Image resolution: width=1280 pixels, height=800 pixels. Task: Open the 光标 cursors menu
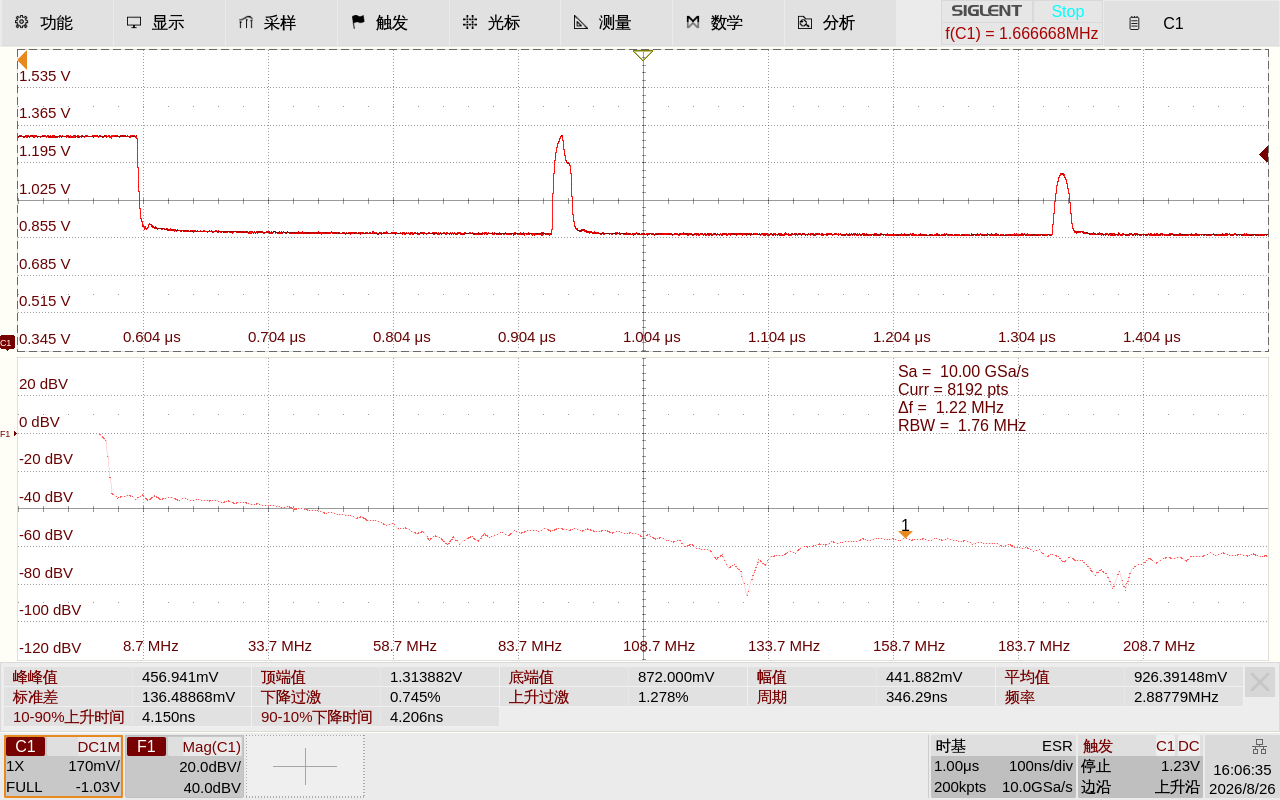[505, 22]
